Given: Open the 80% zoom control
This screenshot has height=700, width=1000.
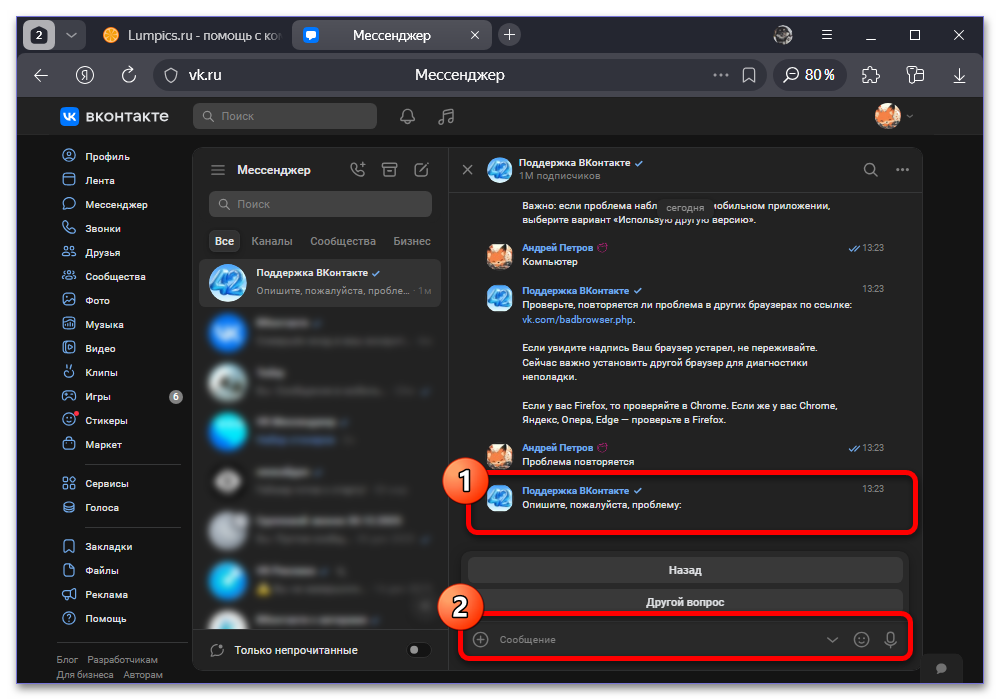Looking at the screenshot, I should (x=809, y=75).
